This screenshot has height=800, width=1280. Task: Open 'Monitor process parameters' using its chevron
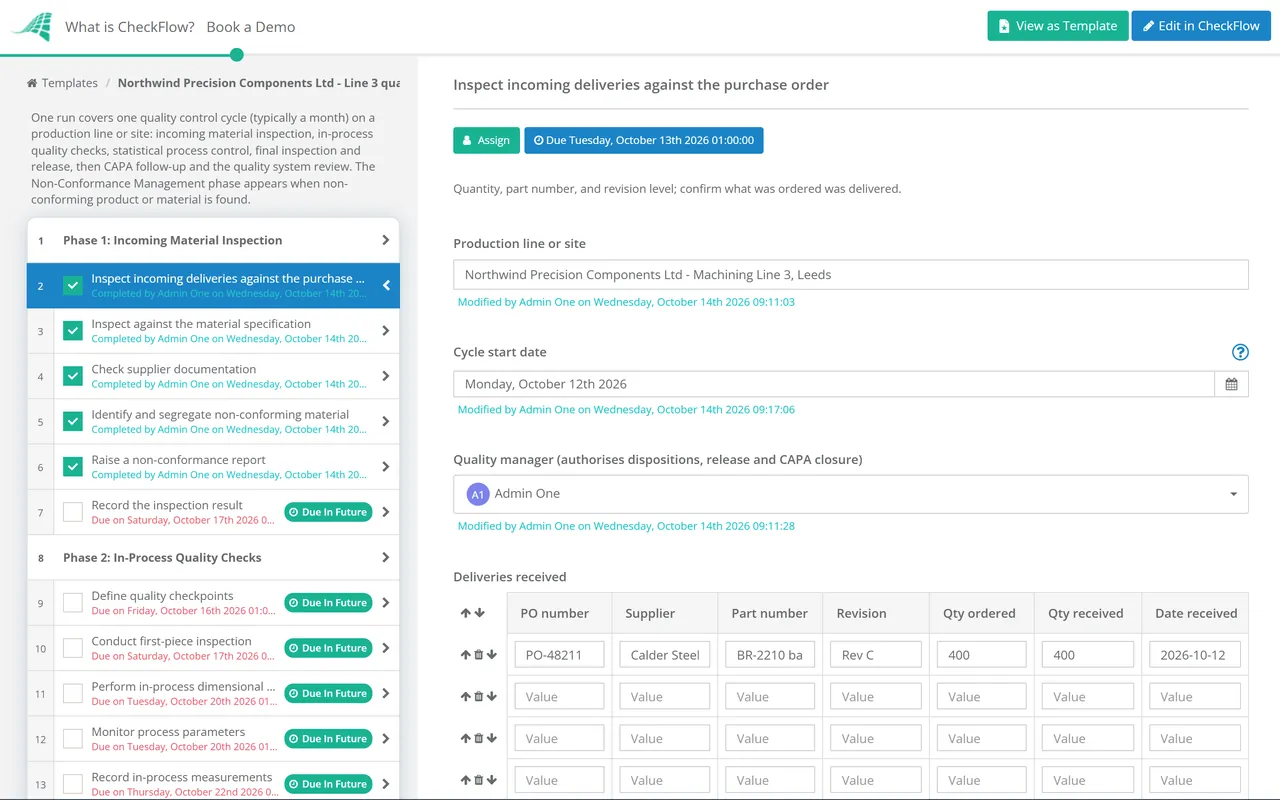point(386,739)
